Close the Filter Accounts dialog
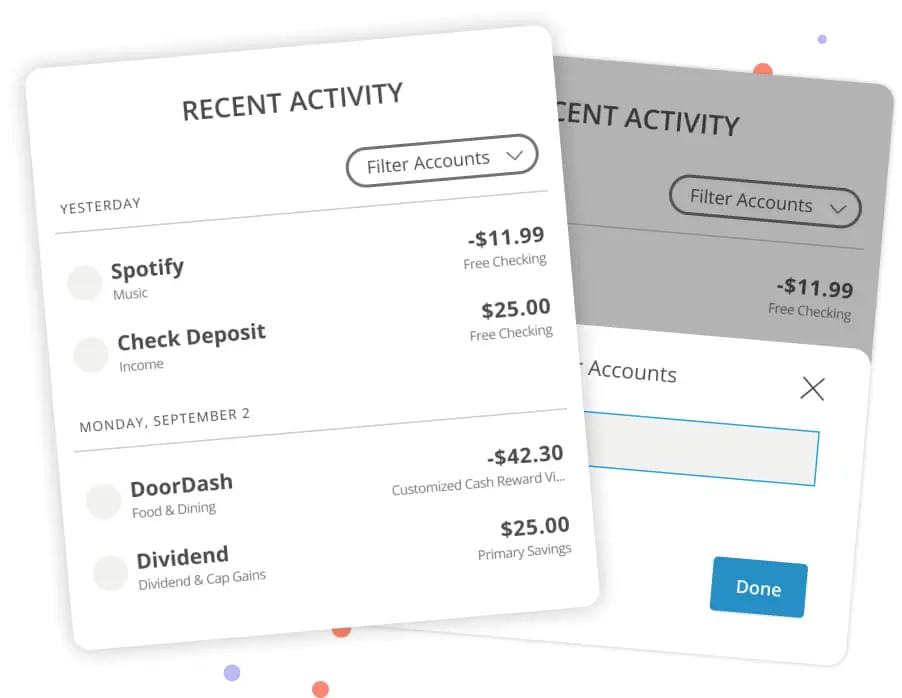Screen dimensions: 902x698 tap(813, 388)
